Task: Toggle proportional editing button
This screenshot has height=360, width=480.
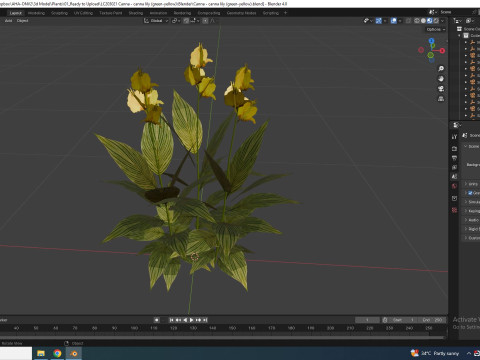Action: [x=205, y=21]
